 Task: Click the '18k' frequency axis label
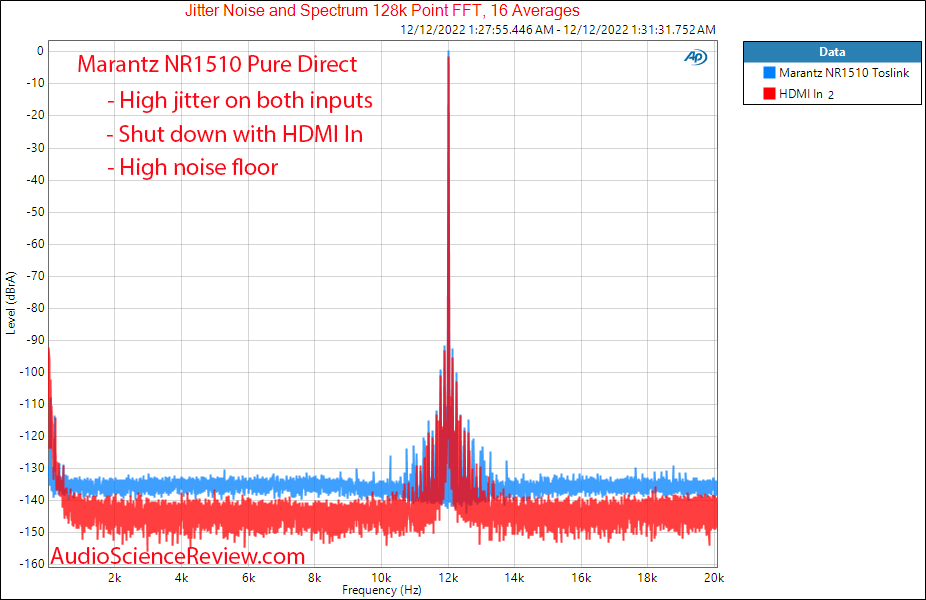tap(647, 578)
